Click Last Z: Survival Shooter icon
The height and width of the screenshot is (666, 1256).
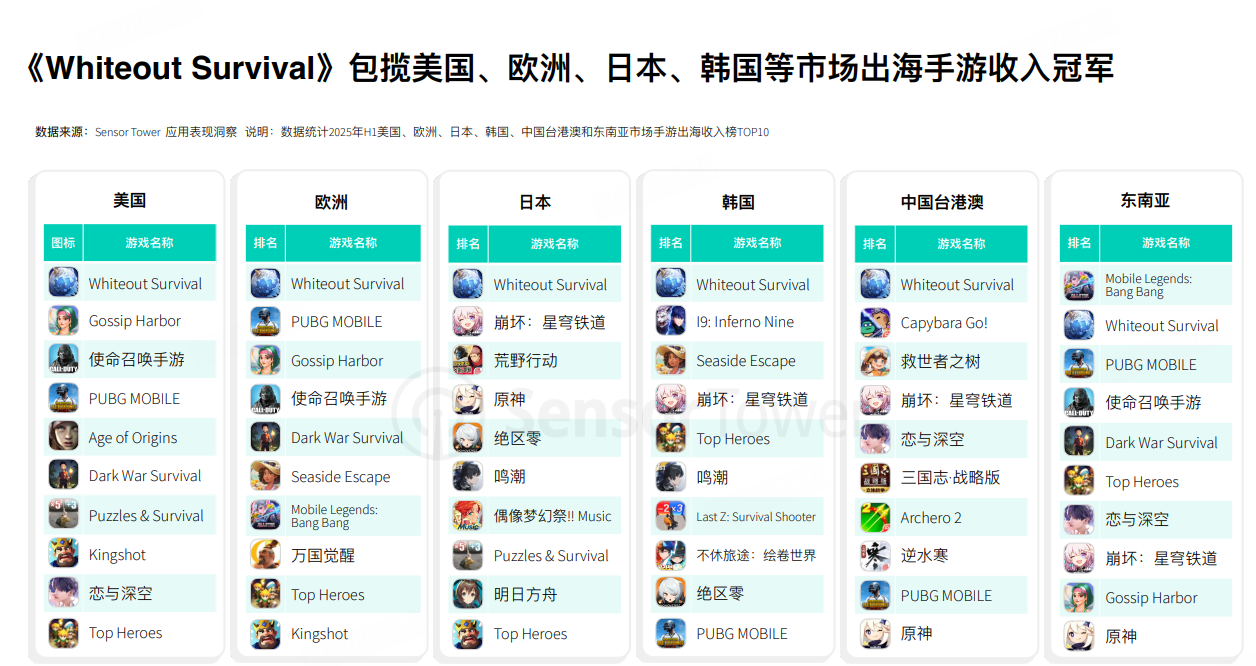(x=670, y=516)
